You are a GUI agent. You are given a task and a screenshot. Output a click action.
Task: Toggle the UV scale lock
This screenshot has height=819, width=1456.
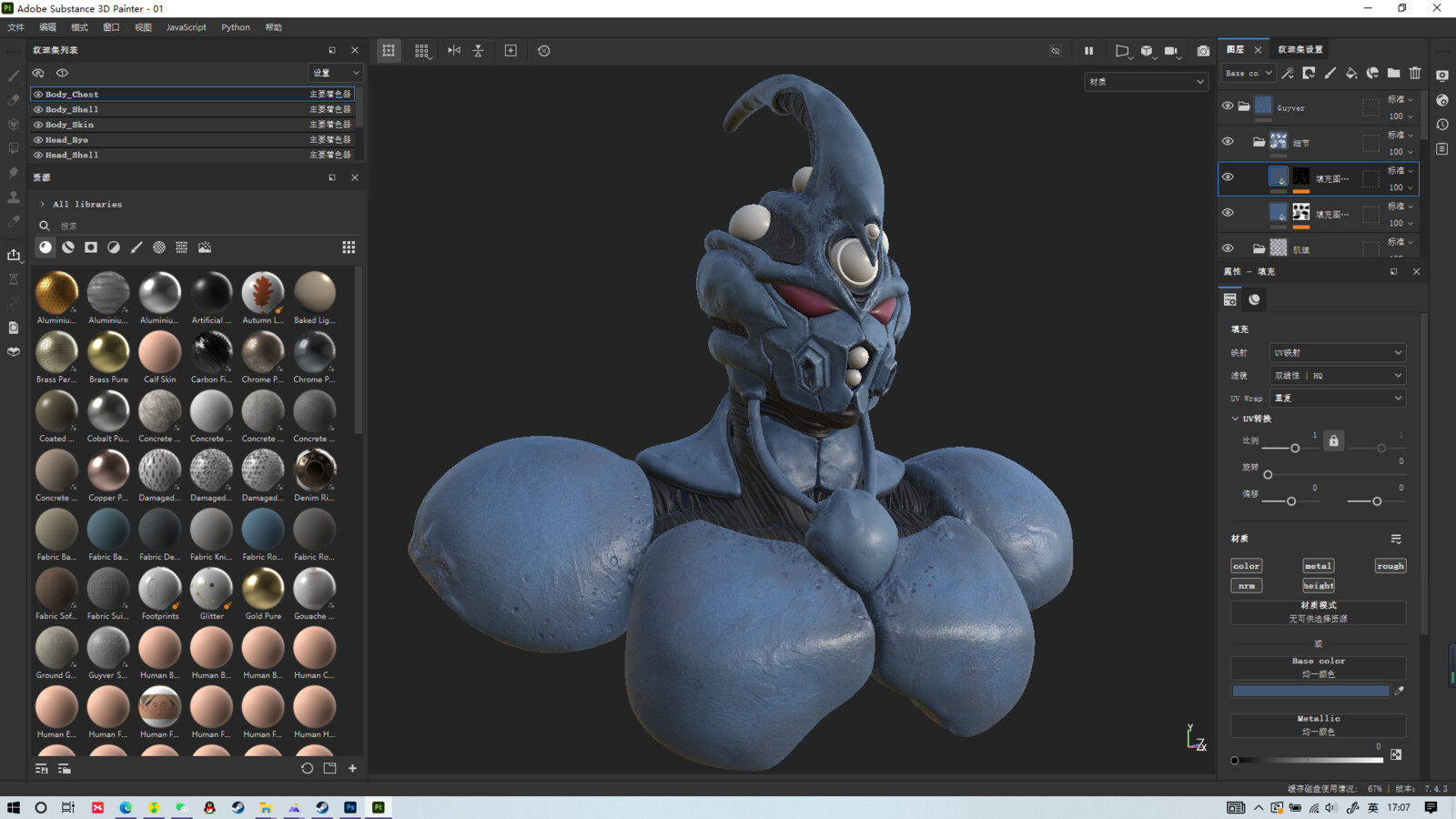(1334, 441)
